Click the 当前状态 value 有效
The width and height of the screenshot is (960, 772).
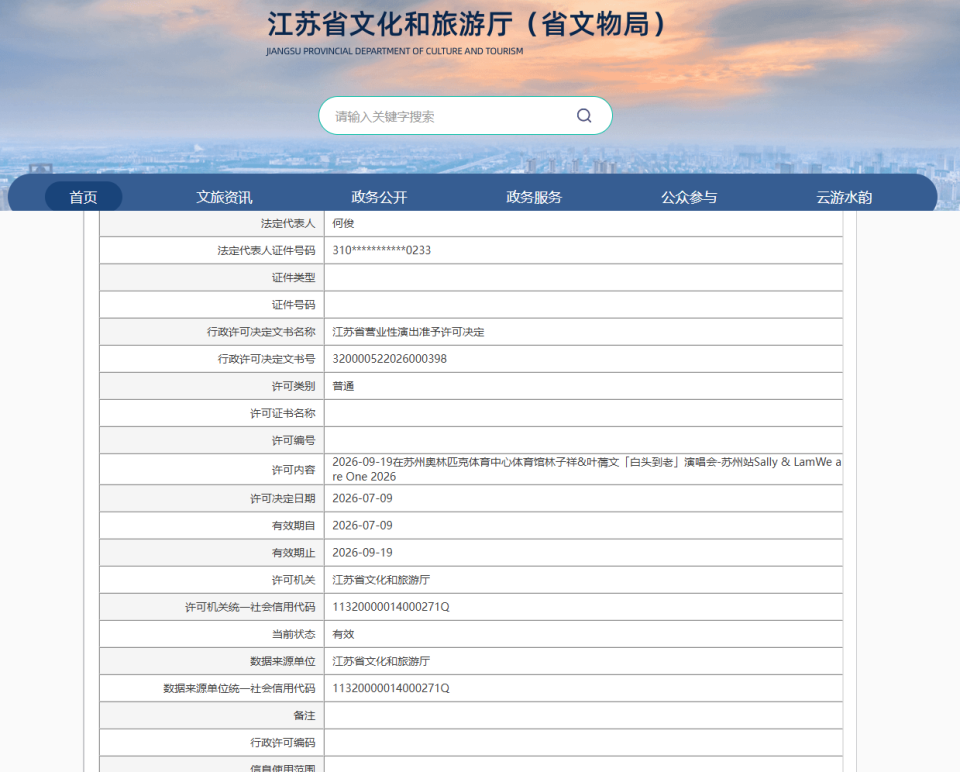343,634
